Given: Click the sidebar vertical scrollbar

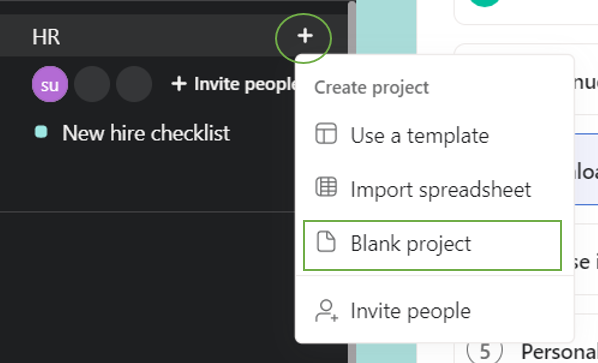Looking at the screenshot, I should tap(352, 182).
